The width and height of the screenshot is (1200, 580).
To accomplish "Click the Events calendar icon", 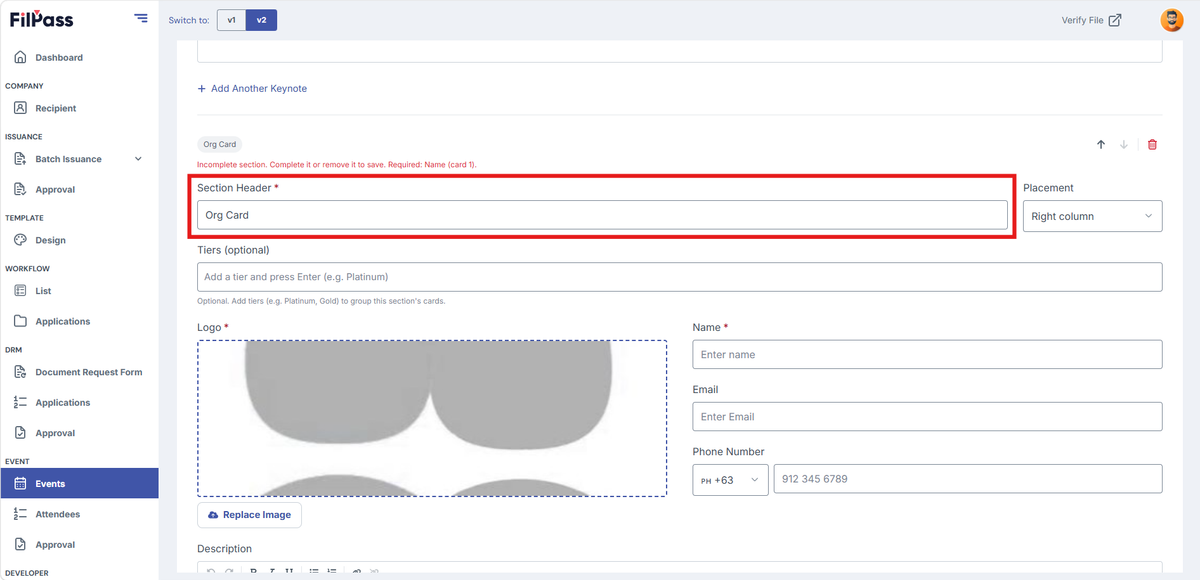I will pos(20,484).
